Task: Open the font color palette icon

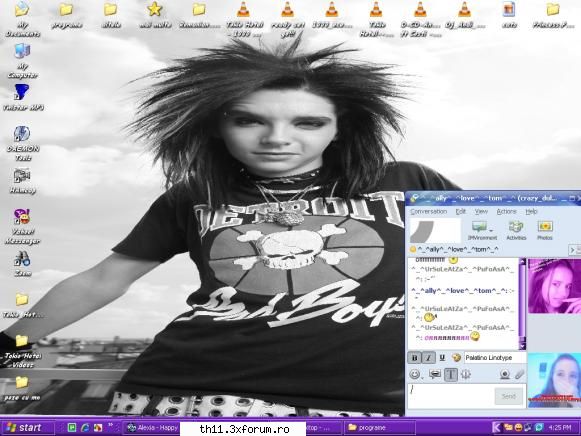Action: pos(456,357)
